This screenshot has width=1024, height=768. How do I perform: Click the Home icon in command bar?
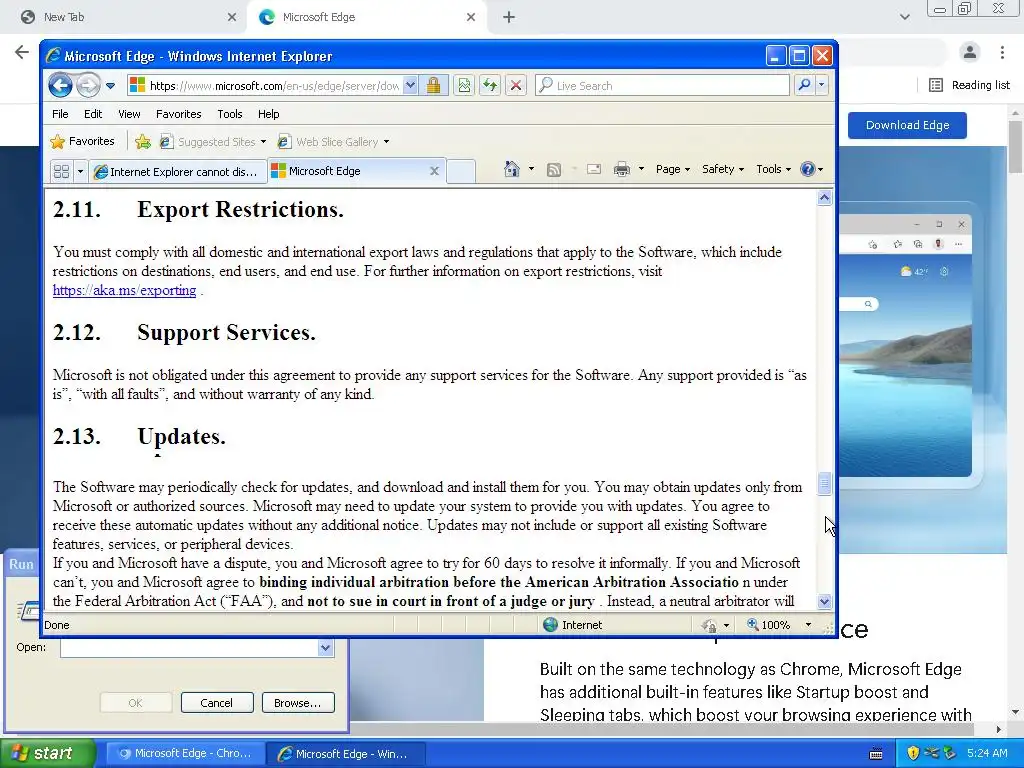[511, 169]
